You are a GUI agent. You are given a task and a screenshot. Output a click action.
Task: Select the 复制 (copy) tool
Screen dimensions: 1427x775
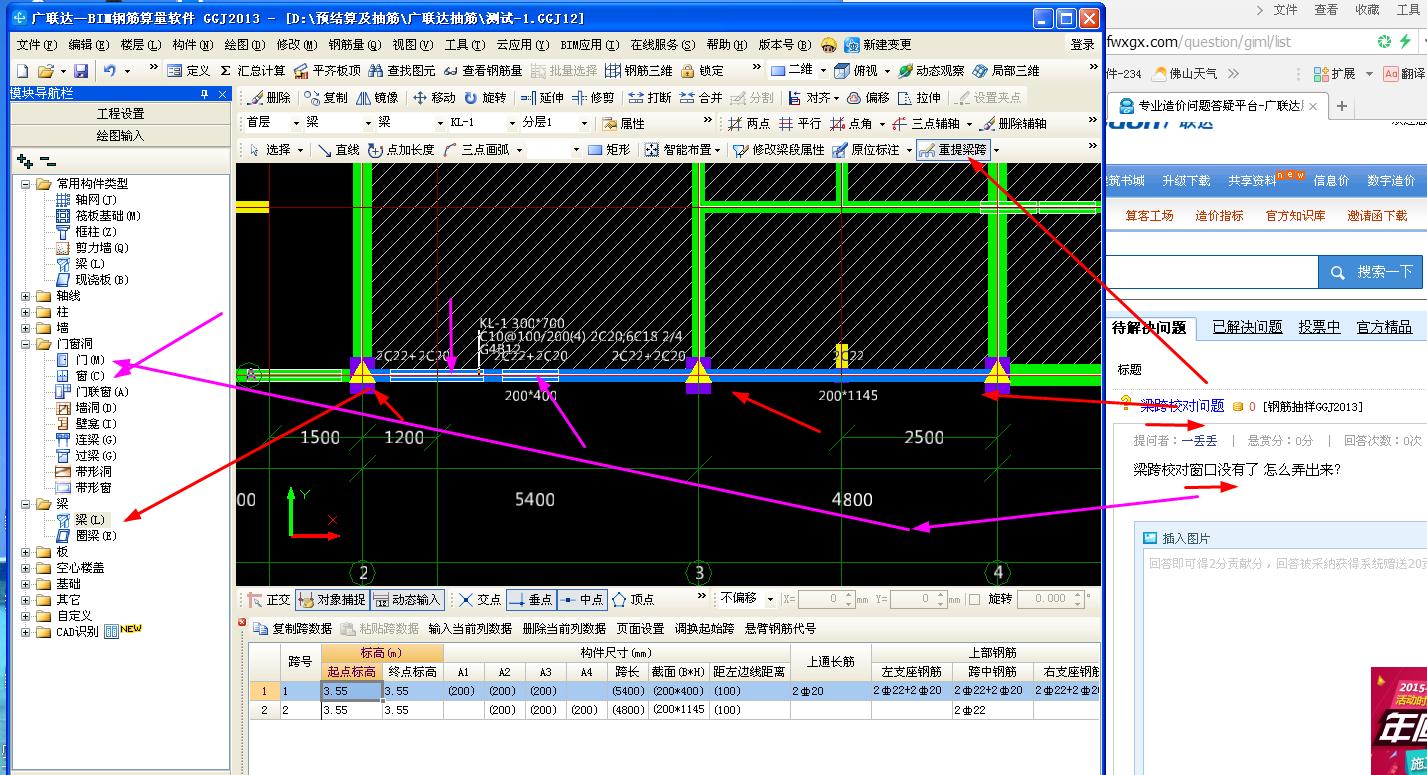327,97
